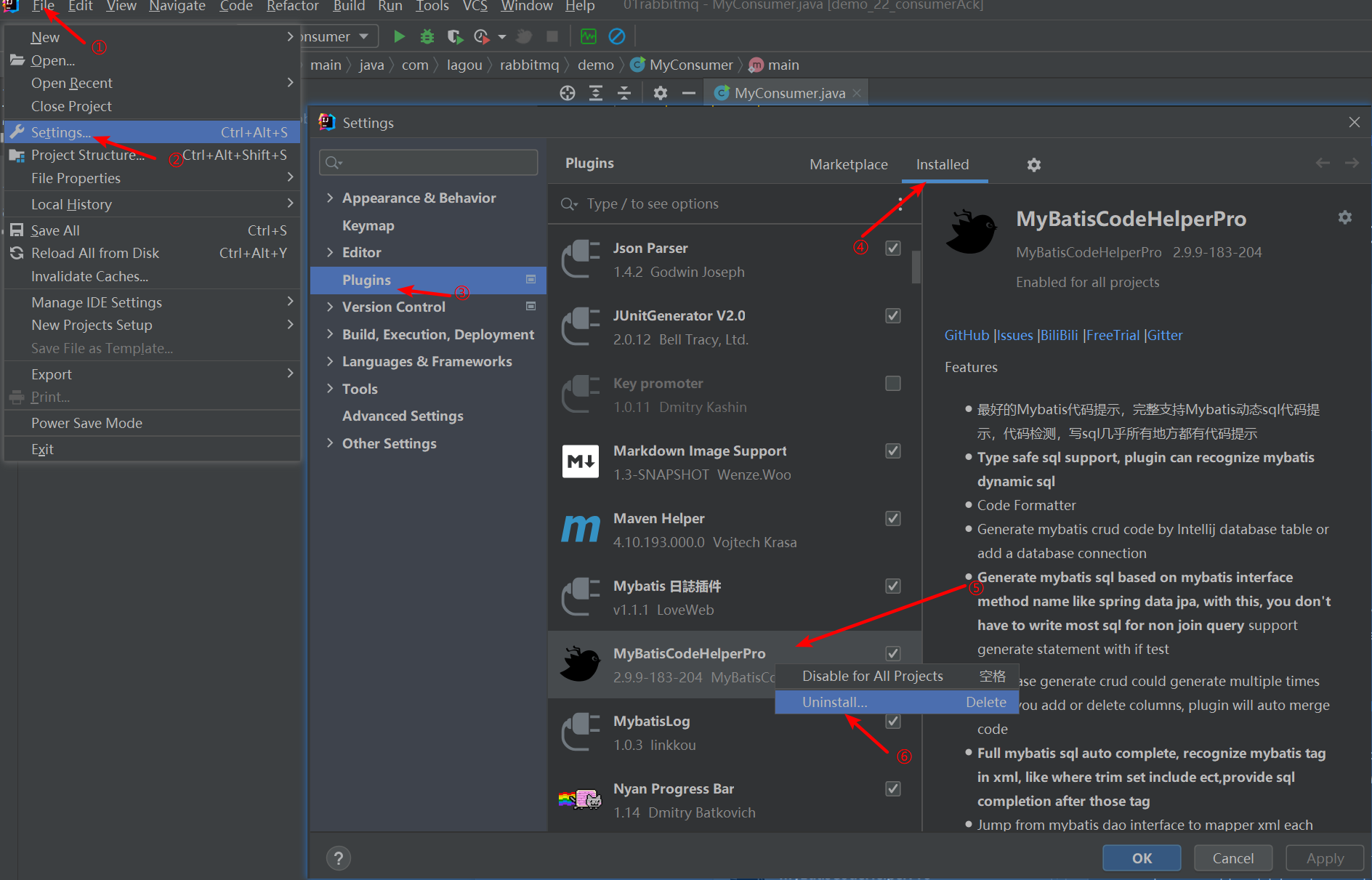The width and height of the screenshot is (1372, 880).
Task: Open the plugins gear menu next to Installed
Action: point(1033,165)
